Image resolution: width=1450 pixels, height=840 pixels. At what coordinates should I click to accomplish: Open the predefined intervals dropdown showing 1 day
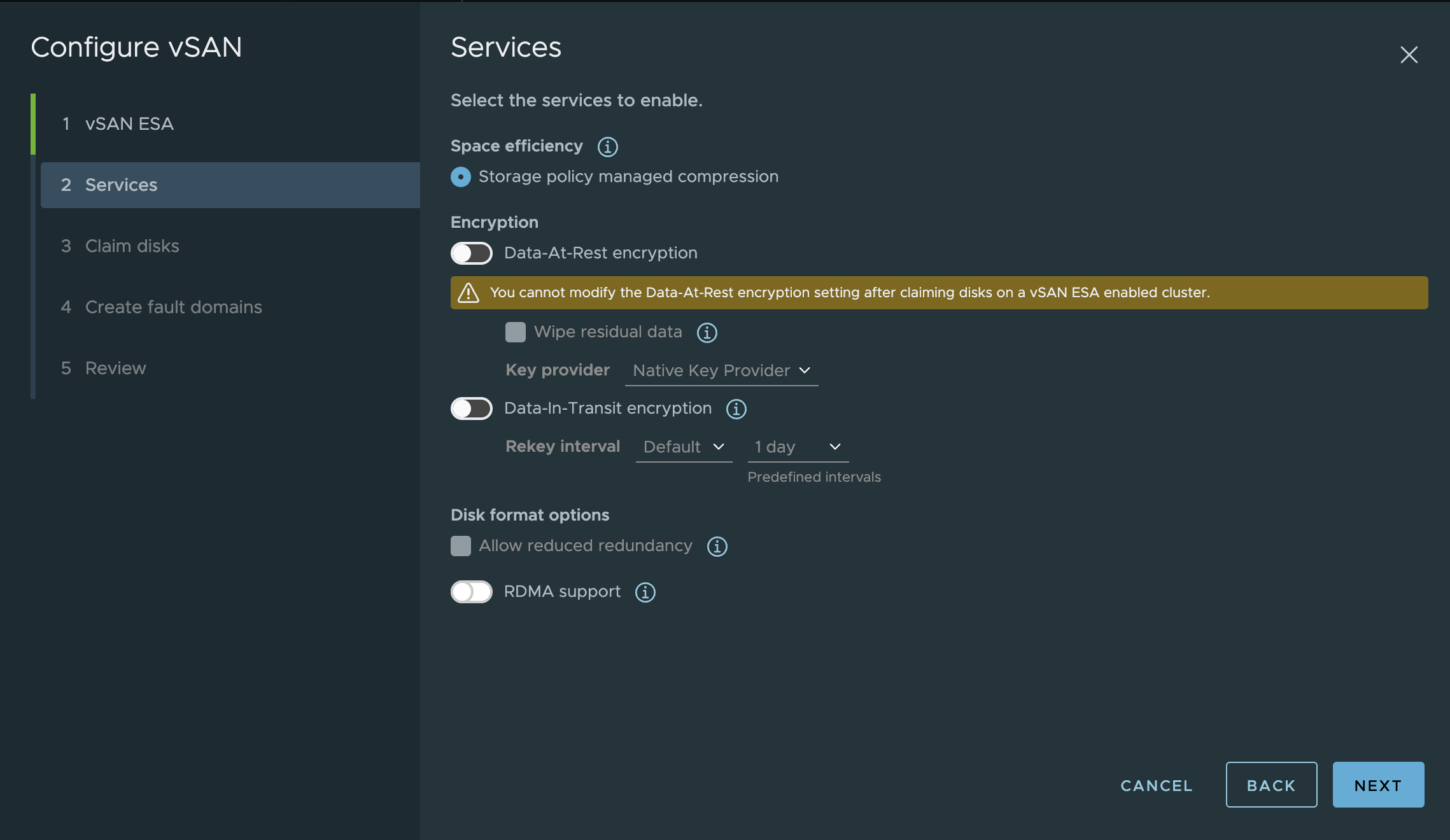[x=797, y=447]
